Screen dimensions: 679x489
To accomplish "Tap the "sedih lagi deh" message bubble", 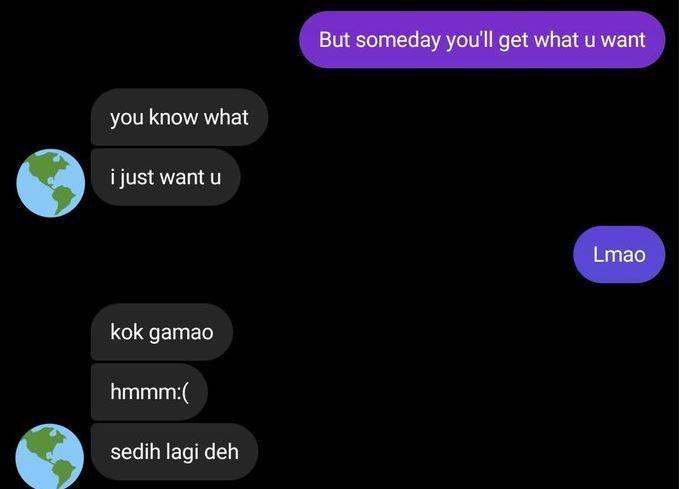I will point(174,452).
